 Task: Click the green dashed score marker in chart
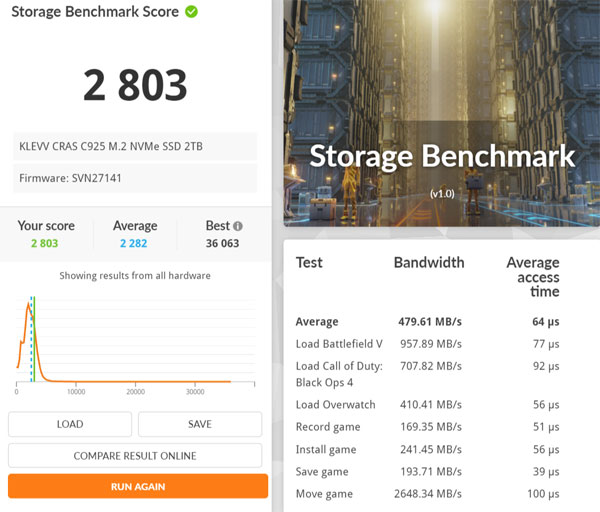[33, 338]
